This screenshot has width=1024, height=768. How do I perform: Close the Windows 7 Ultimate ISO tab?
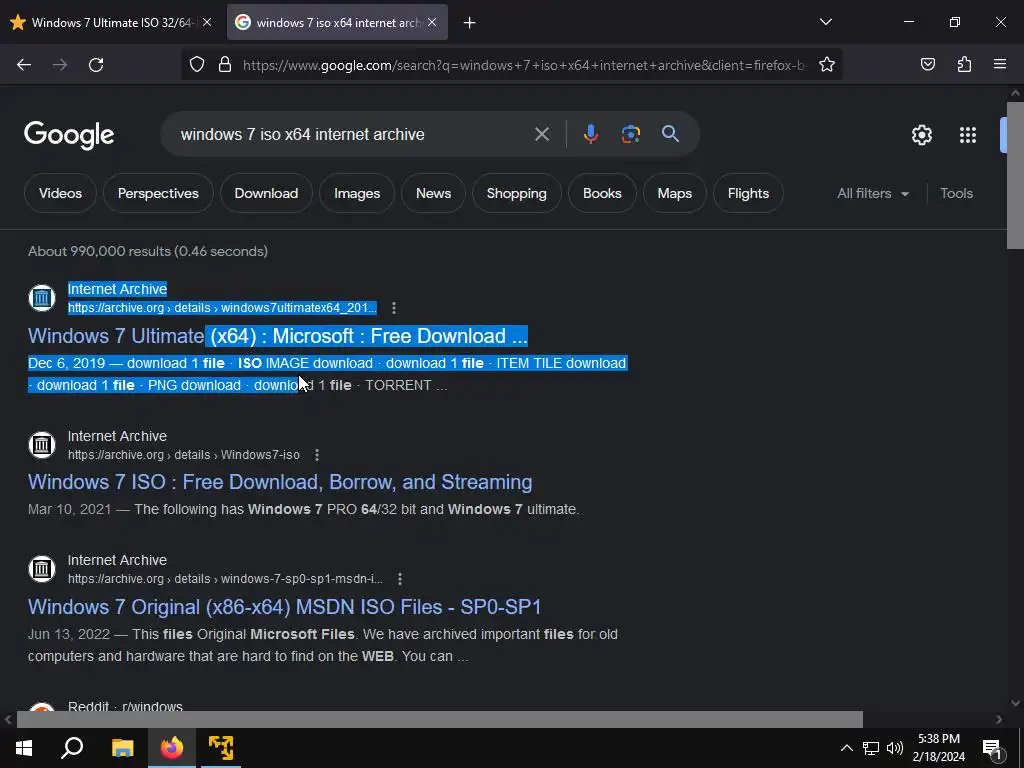207,22
